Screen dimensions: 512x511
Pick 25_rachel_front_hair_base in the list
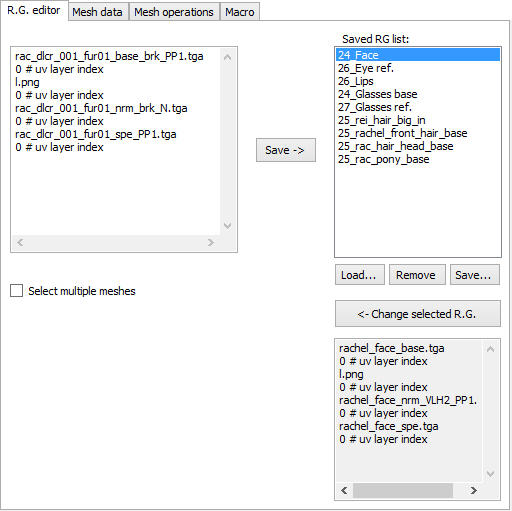point(418,133)
